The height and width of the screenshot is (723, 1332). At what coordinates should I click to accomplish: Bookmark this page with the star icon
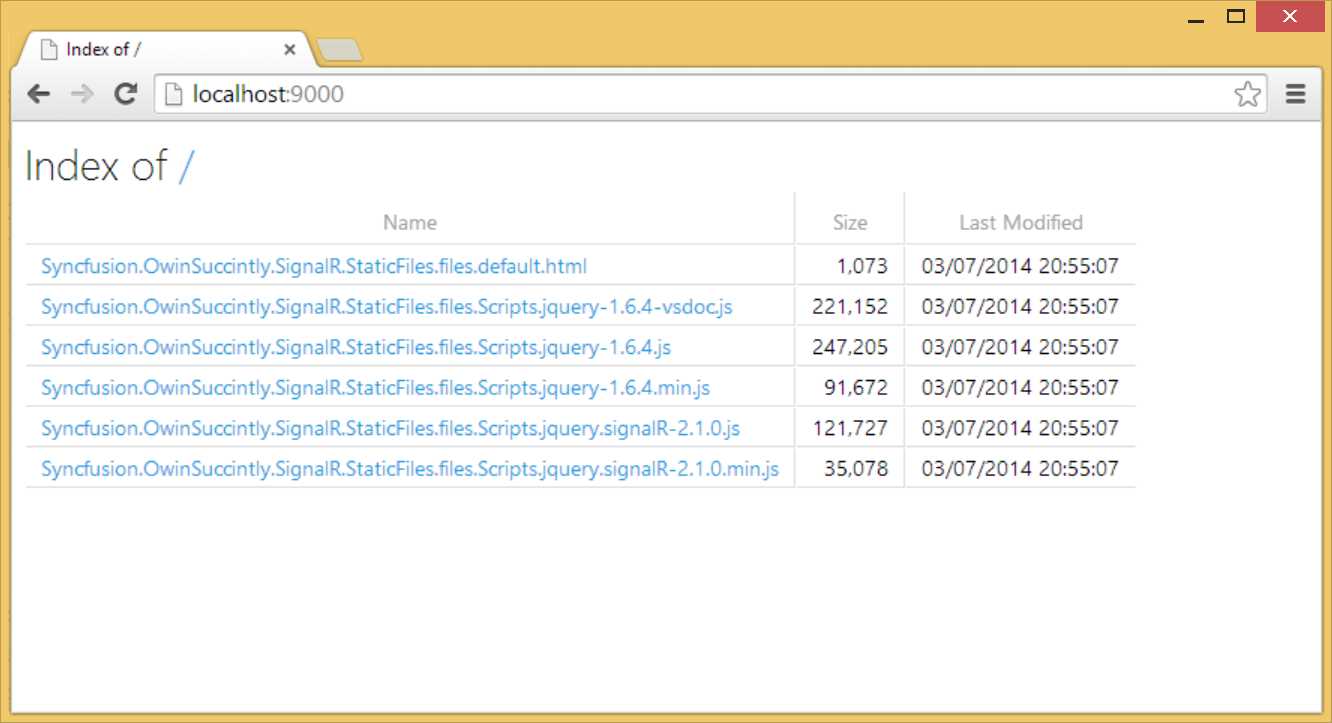click(1247, 94)
